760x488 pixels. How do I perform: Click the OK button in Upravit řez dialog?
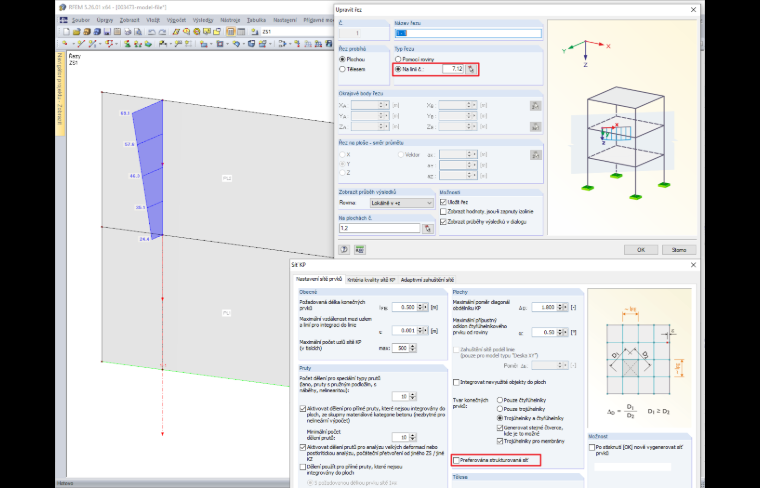[641, 250]
